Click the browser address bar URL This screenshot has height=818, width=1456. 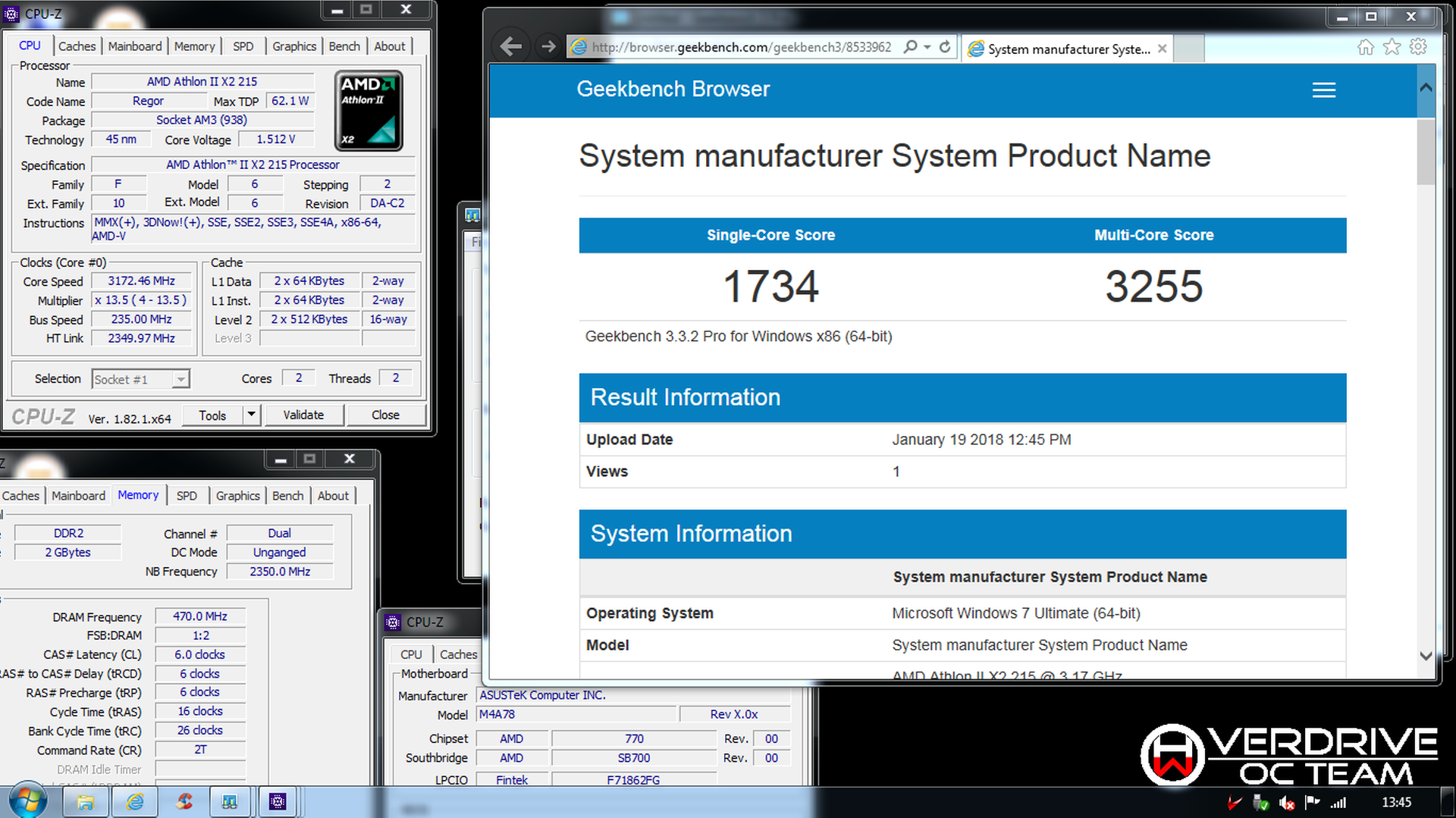pyautogui.click(x=741, y=47)
